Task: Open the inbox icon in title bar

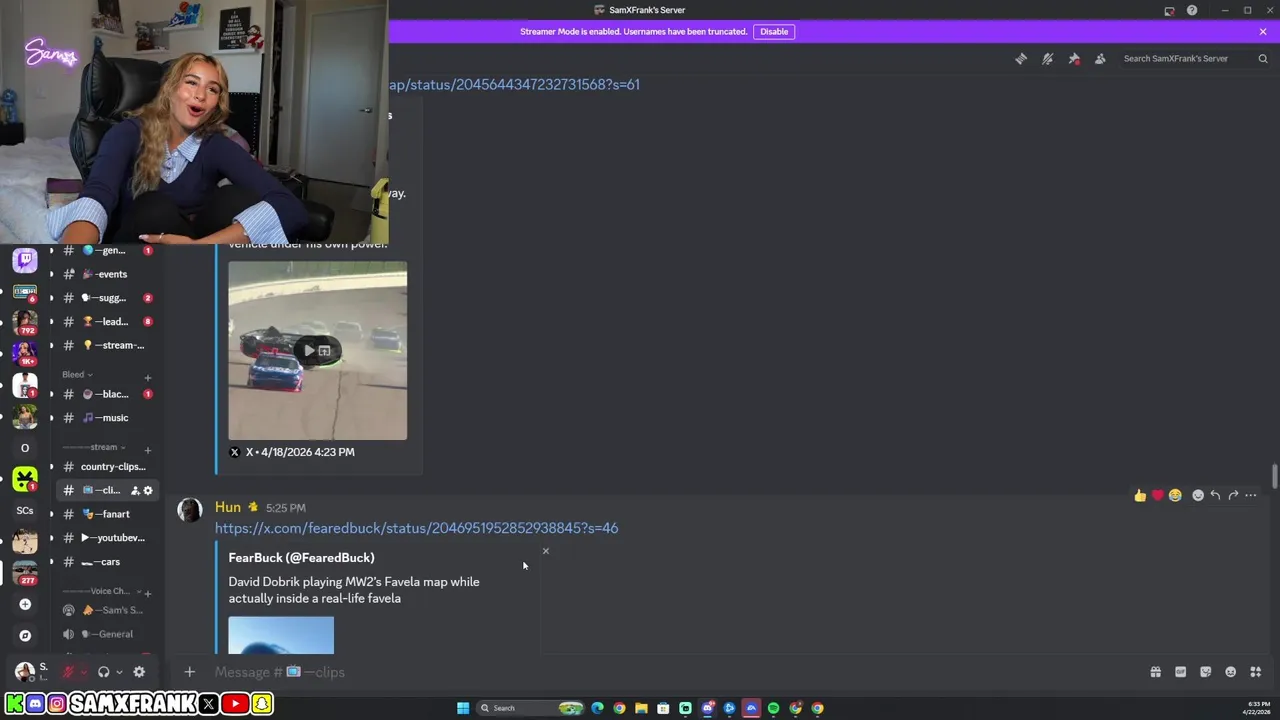Action: (x=1169, y=10)
